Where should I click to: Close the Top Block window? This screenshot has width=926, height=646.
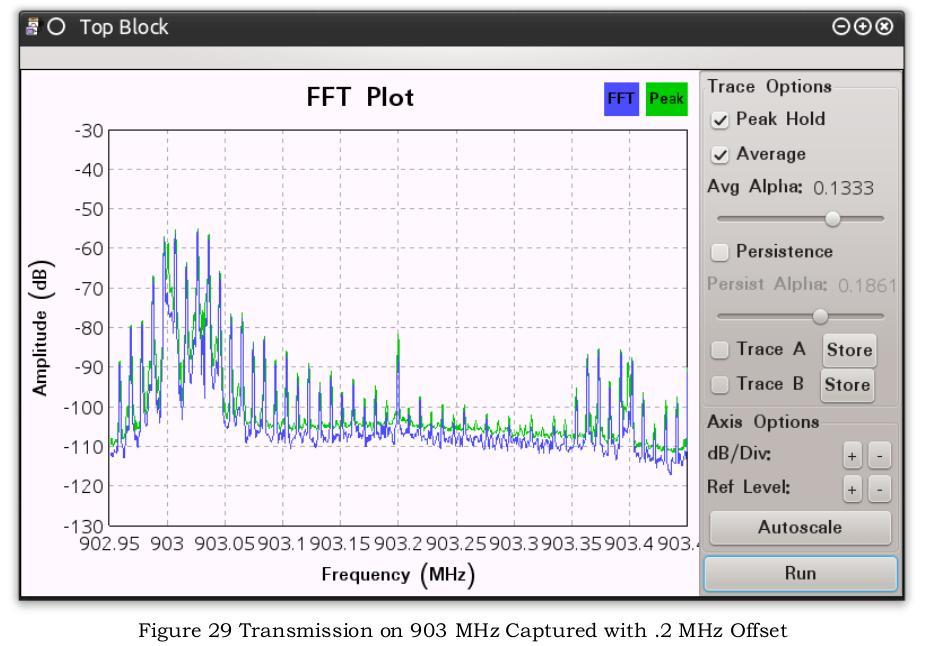pos(884,27)
